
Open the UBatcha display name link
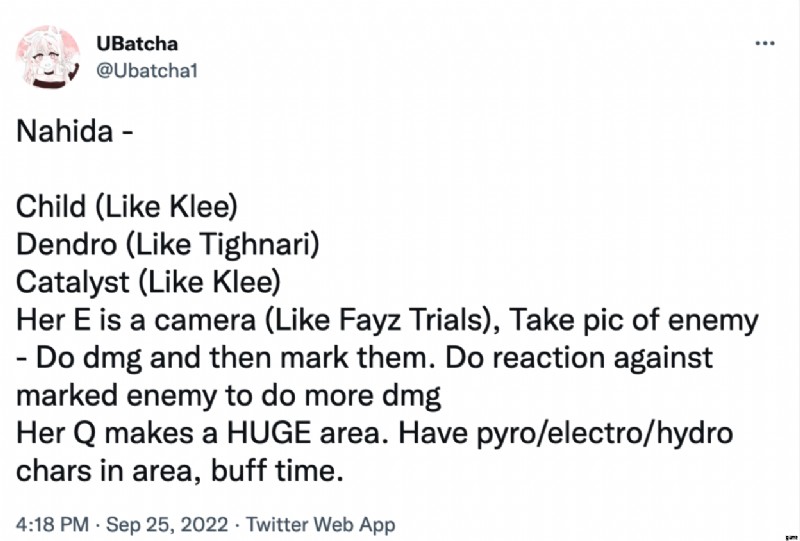click(137, 44)
